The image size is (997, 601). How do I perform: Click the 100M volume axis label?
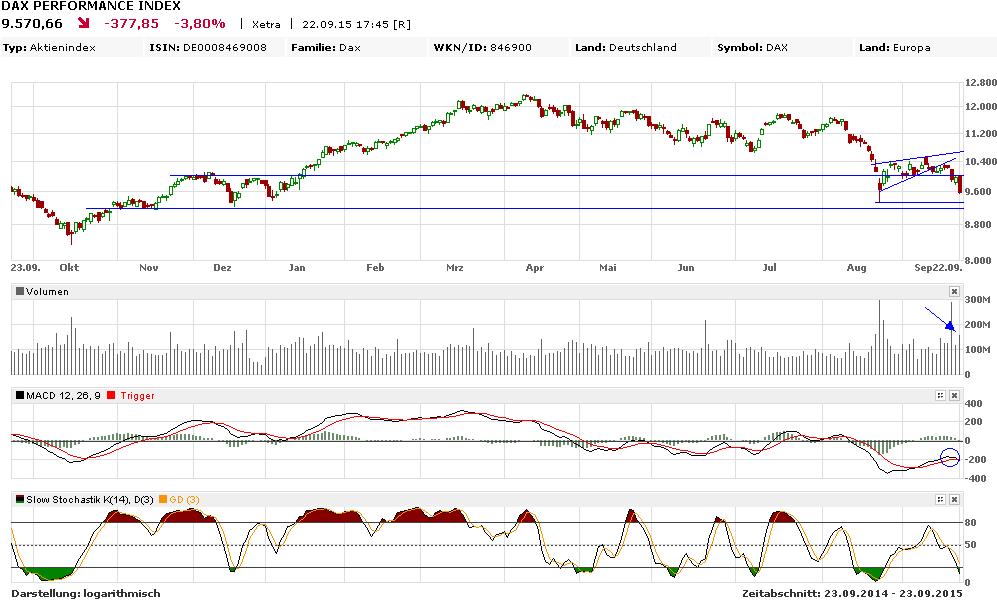coord(977,350)
